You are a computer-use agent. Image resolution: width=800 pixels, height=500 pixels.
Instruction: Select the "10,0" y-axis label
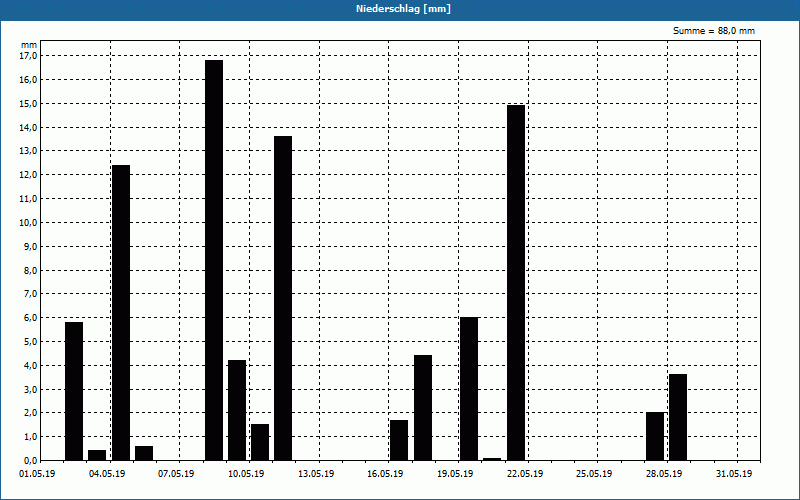tap(29, 223)
